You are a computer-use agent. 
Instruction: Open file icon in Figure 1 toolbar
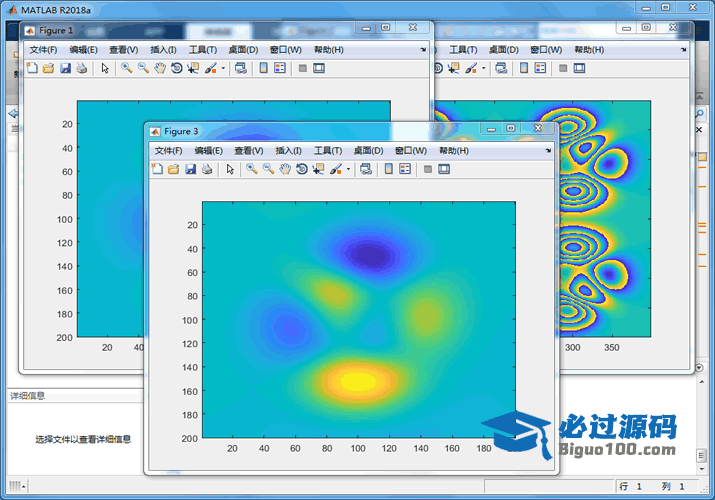[x=47, y=68]
